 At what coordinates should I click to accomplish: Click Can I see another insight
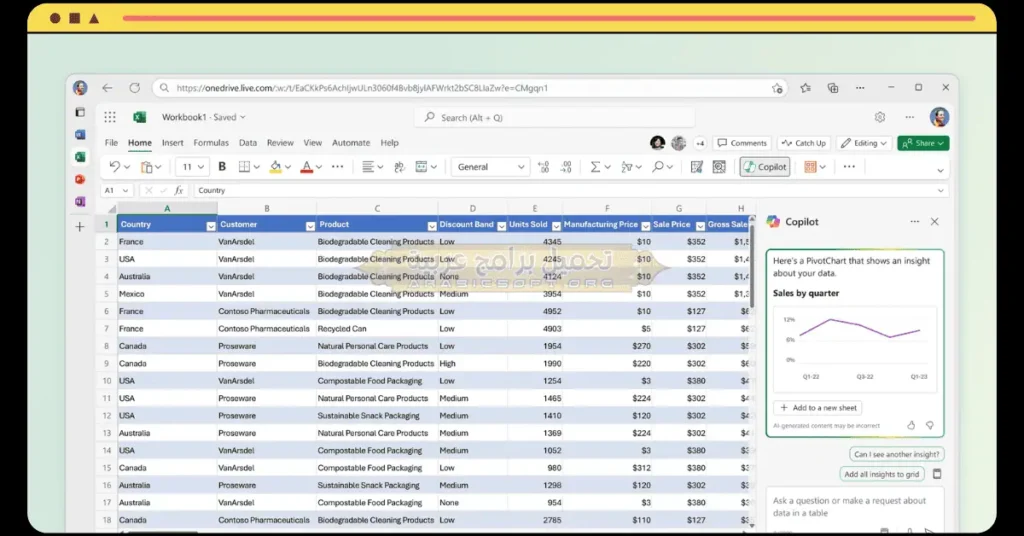[896, 454]
